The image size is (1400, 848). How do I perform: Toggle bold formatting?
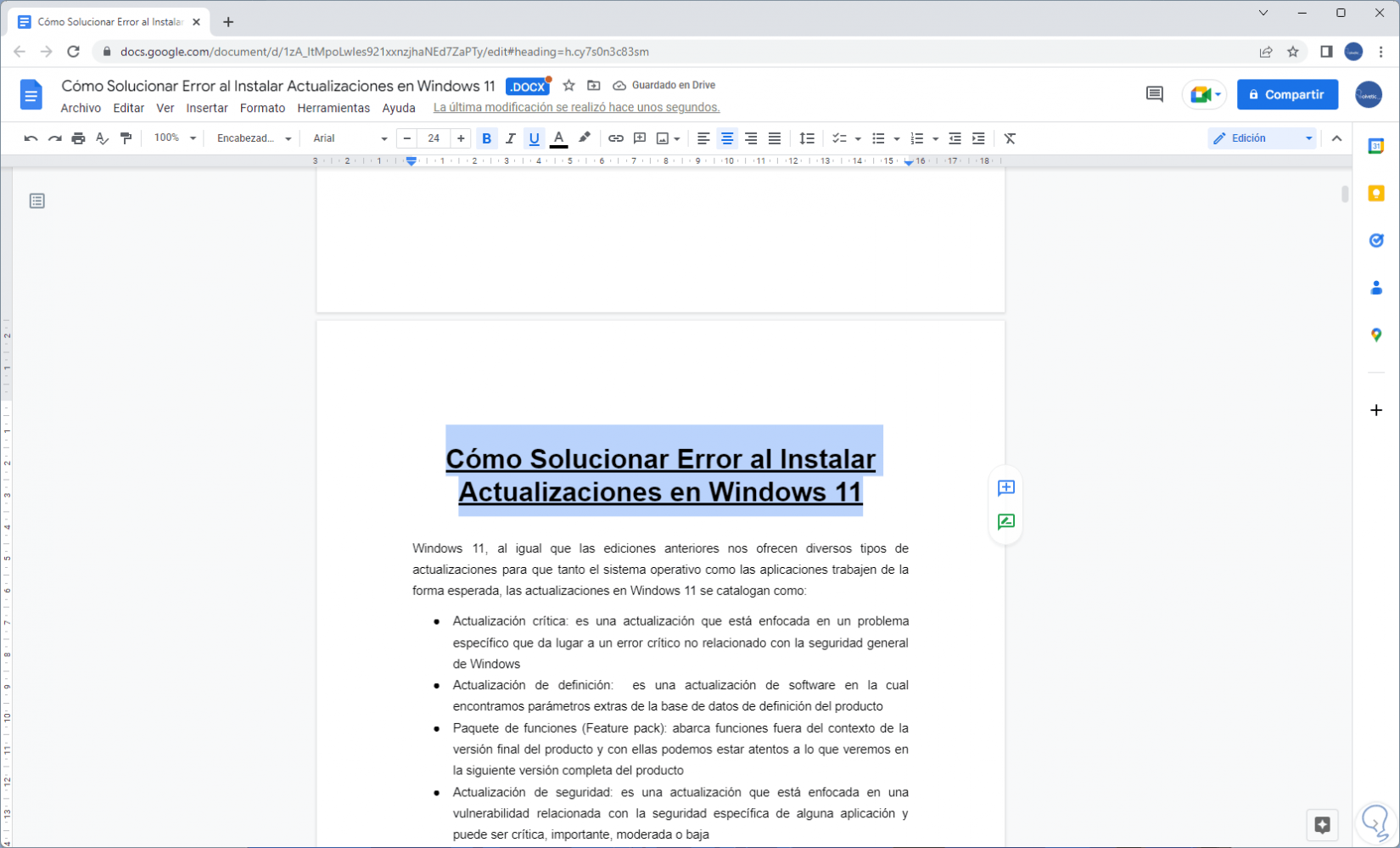(x=486, y=138)
